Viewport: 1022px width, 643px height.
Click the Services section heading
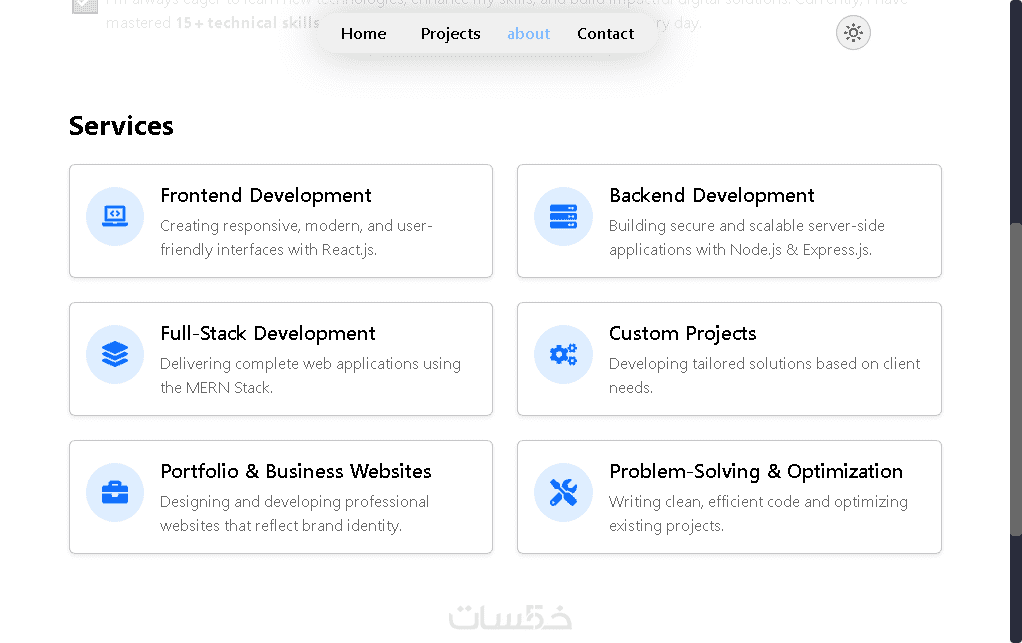pyautogui.click(x=121, y=126)
